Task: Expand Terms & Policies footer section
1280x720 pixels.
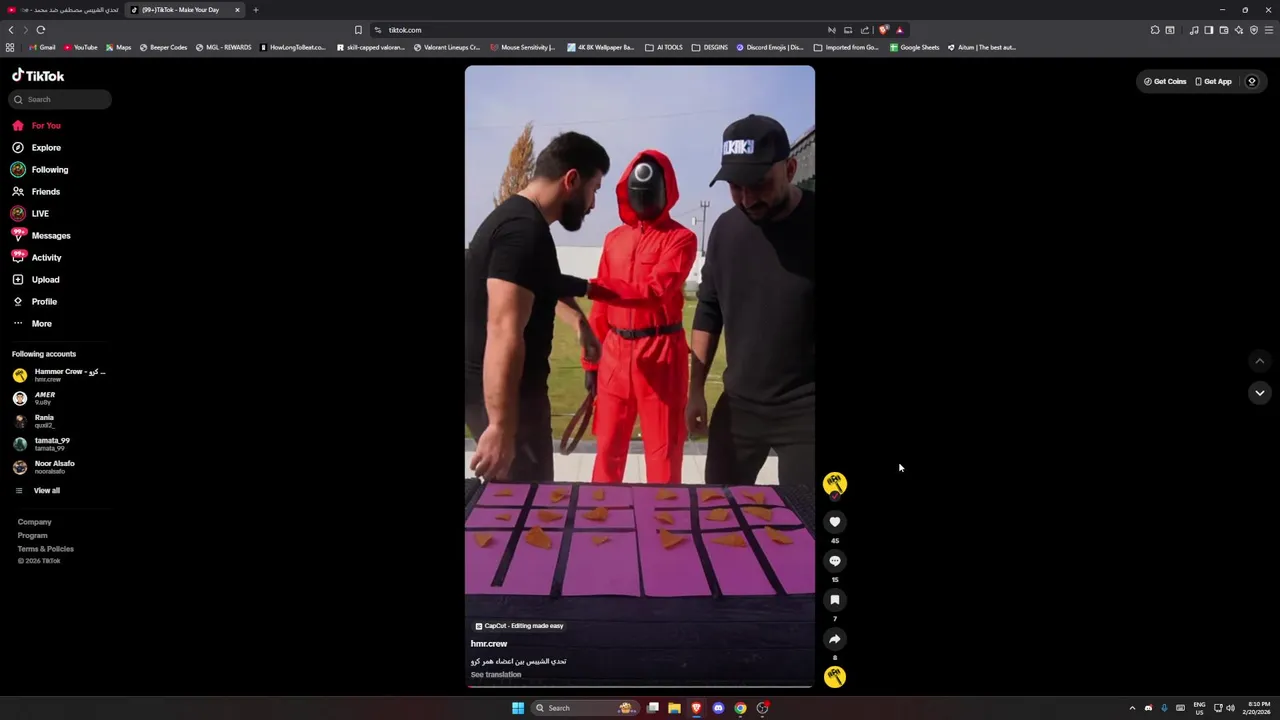Action: (45, 549)
